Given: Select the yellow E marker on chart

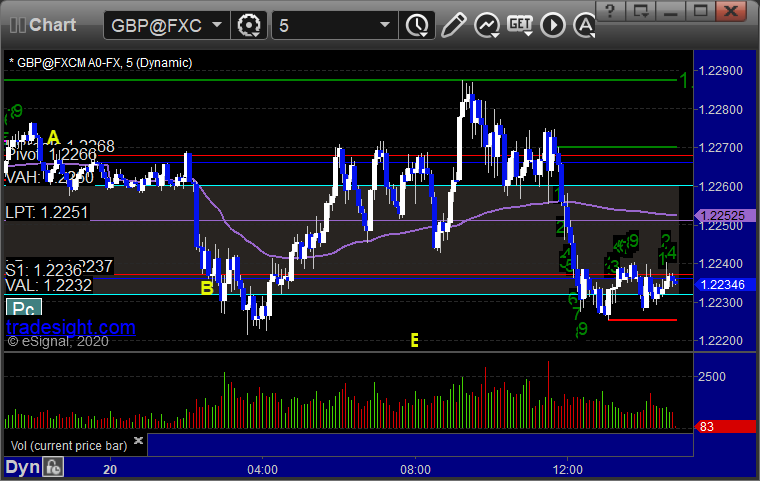Looking at the screenshot, I should pyautogui.click(x=414, y=340).
